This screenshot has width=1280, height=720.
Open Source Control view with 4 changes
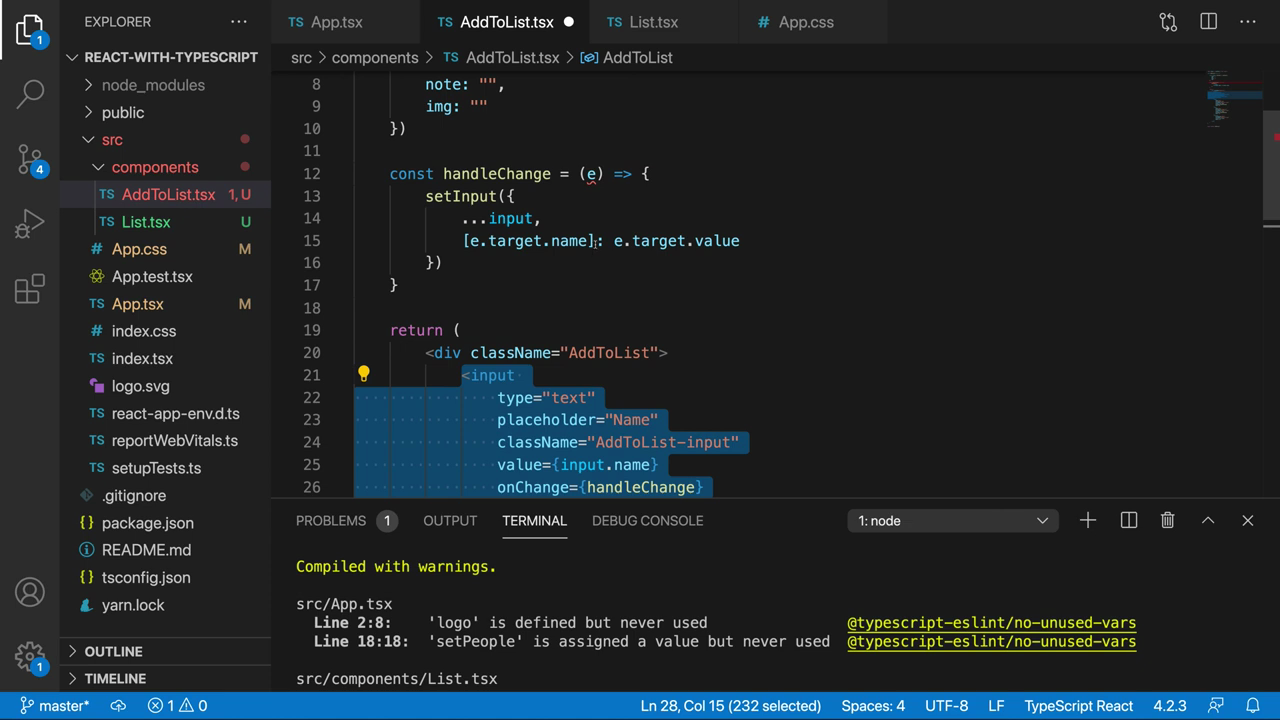tap(30, 159)
